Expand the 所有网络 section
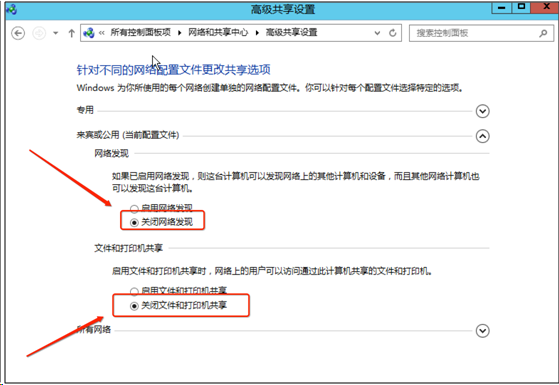Screen dimensions: 559x385 pos(482,331)
